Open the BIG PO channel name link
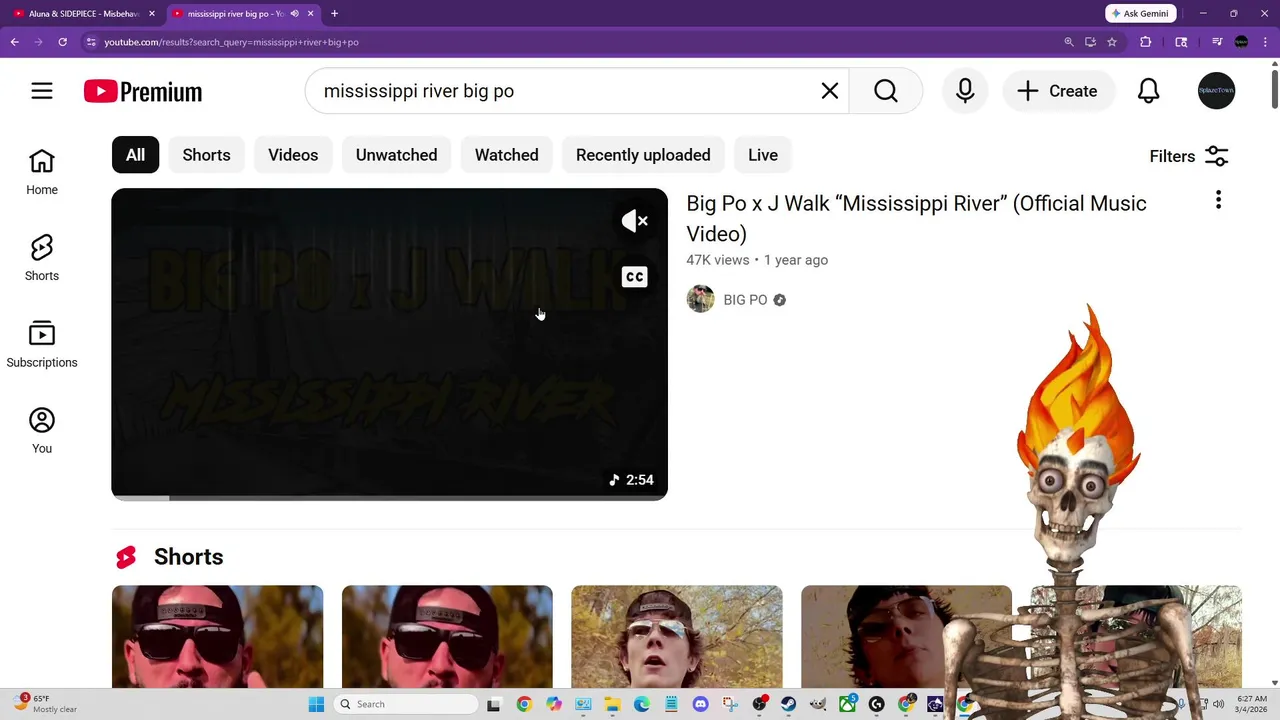Screen dimensions: 1280x720 [745, 300]
